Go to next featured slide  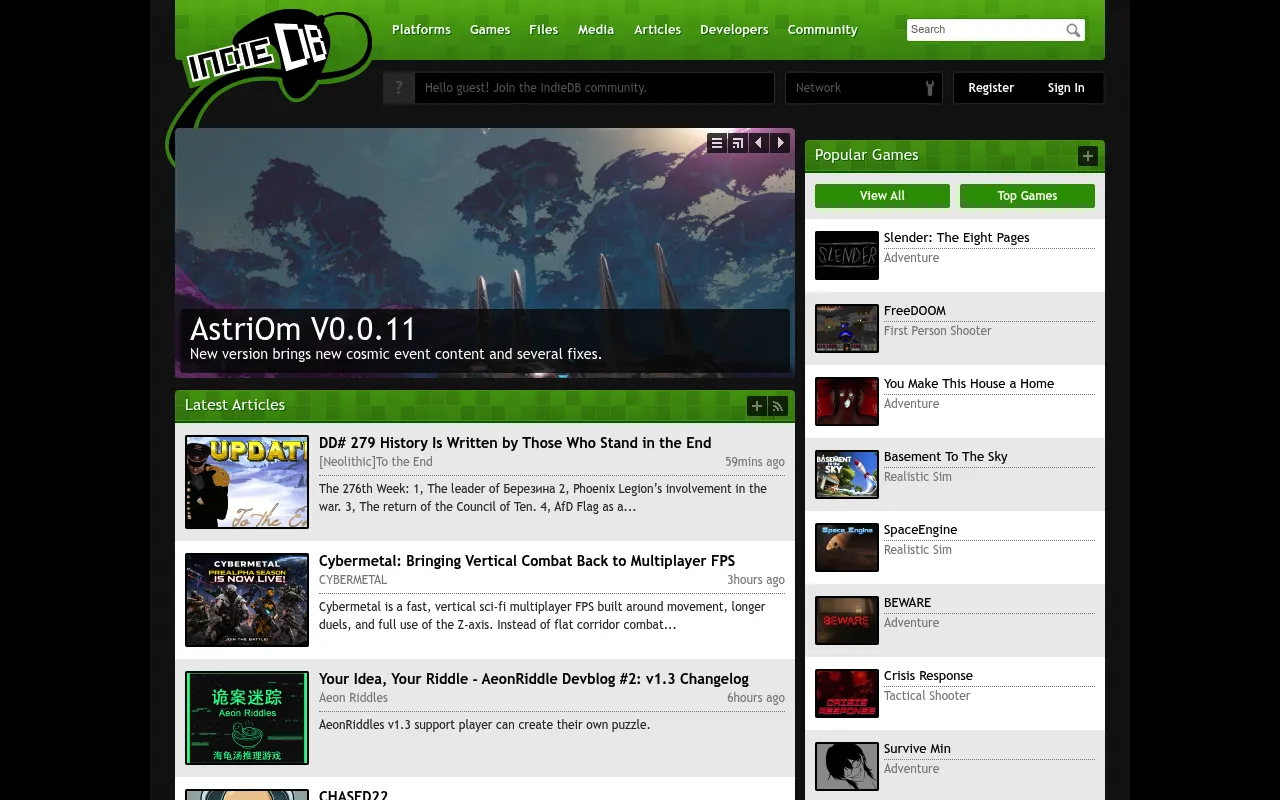click(x=781, y=143)
